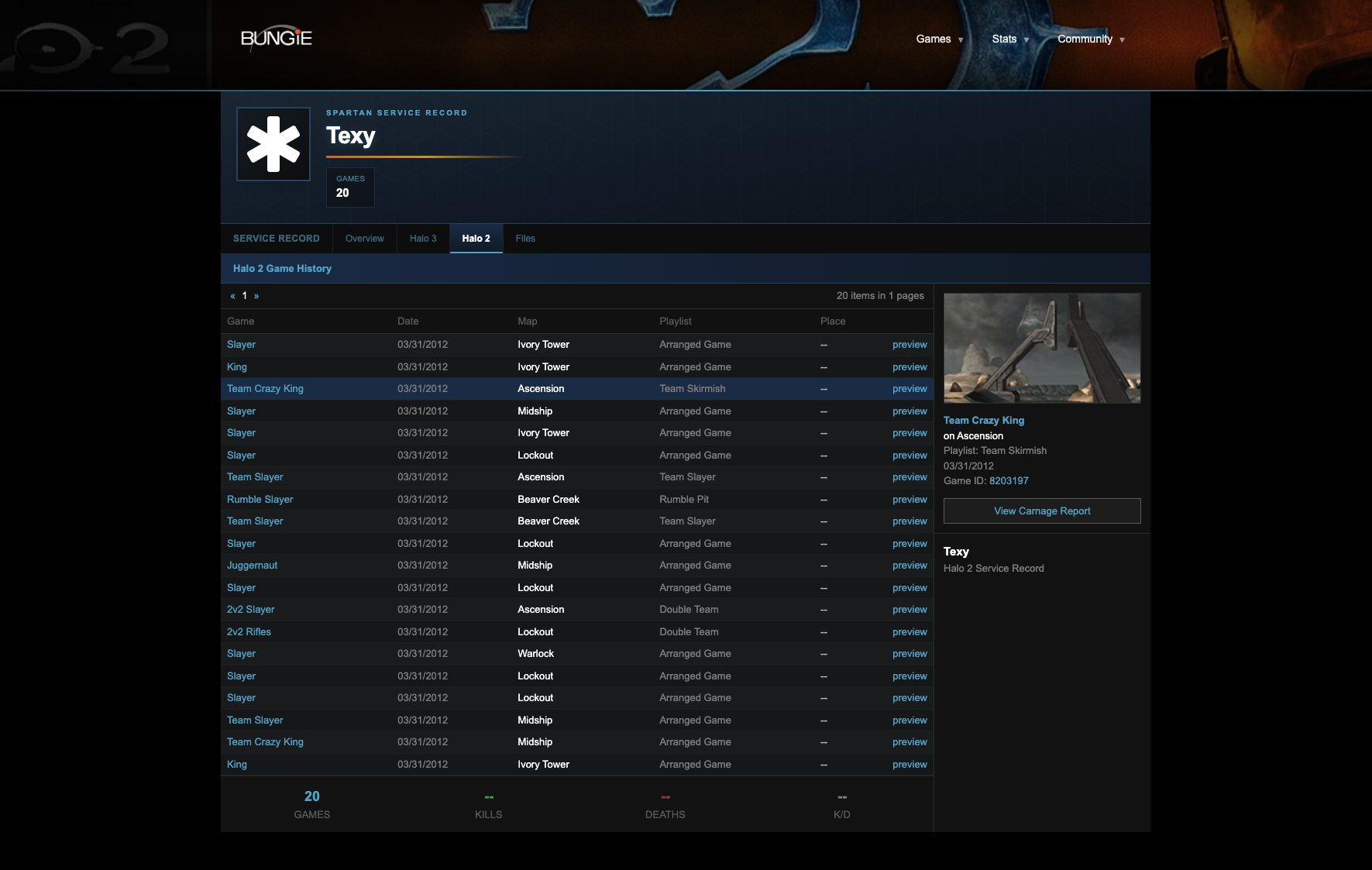Click the DEATHS stat summary

(665, 806)
